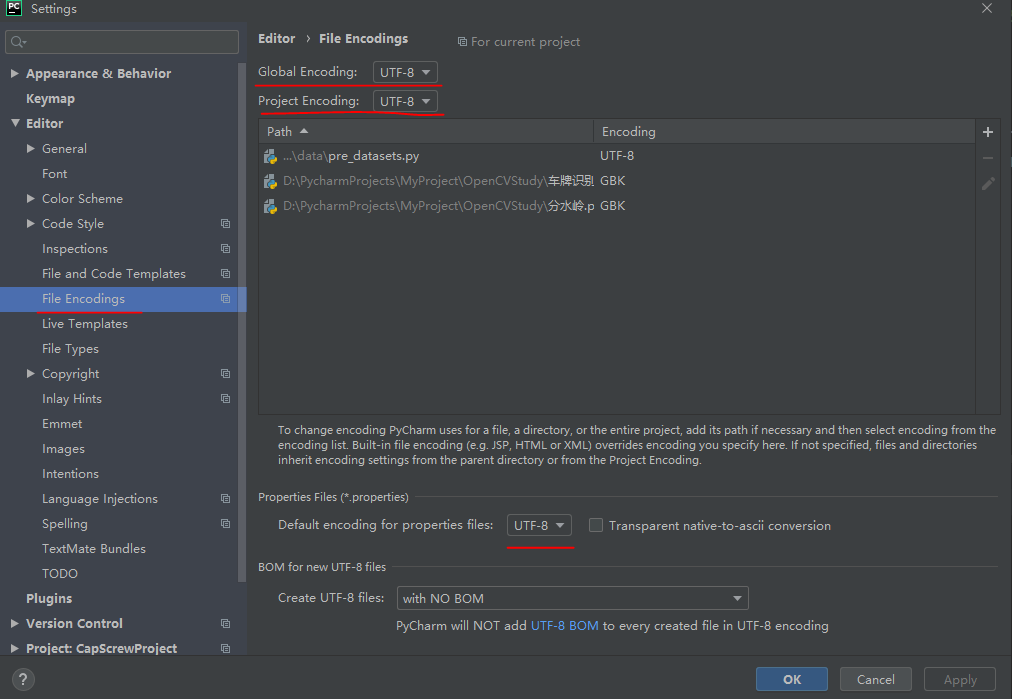Click project-level icon beside Copyright
Screen dimensions: 1012x699
coord(225,374)
